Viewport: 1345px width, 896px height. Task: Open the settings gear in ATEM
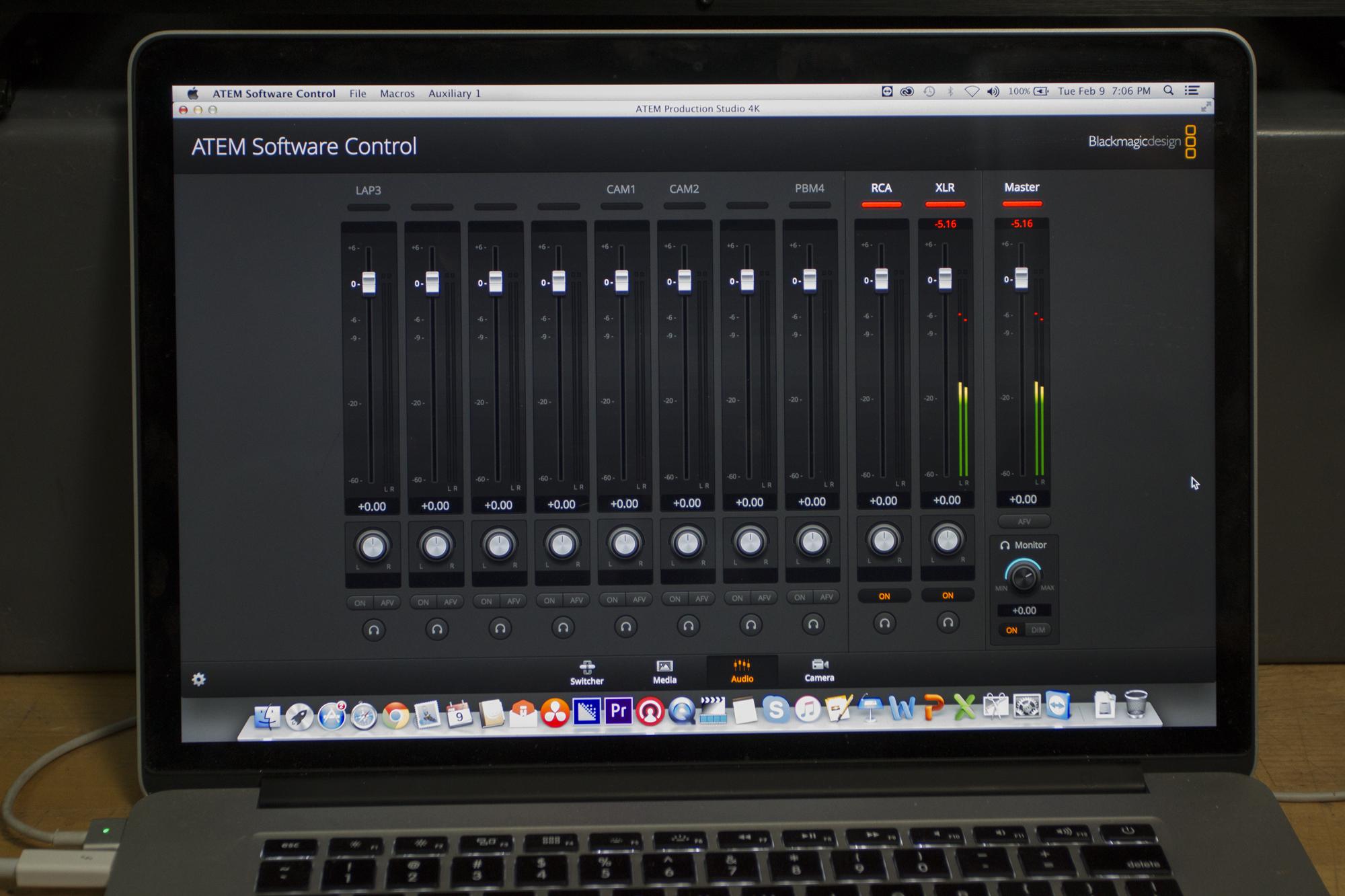pyautogui.click(x=198, y=679)
